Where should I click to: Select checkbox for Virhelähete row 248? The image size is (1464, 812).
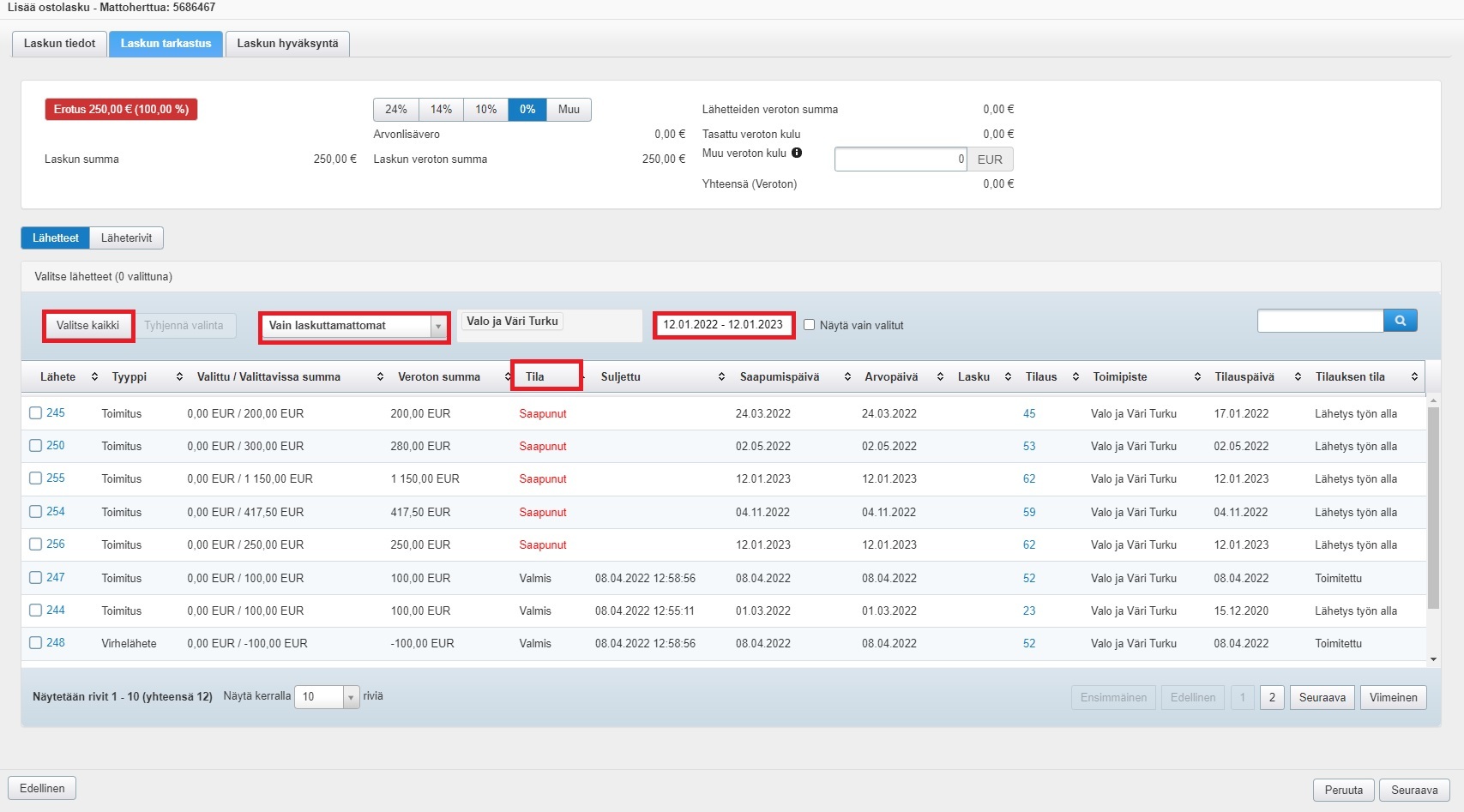tap(36, 643)
